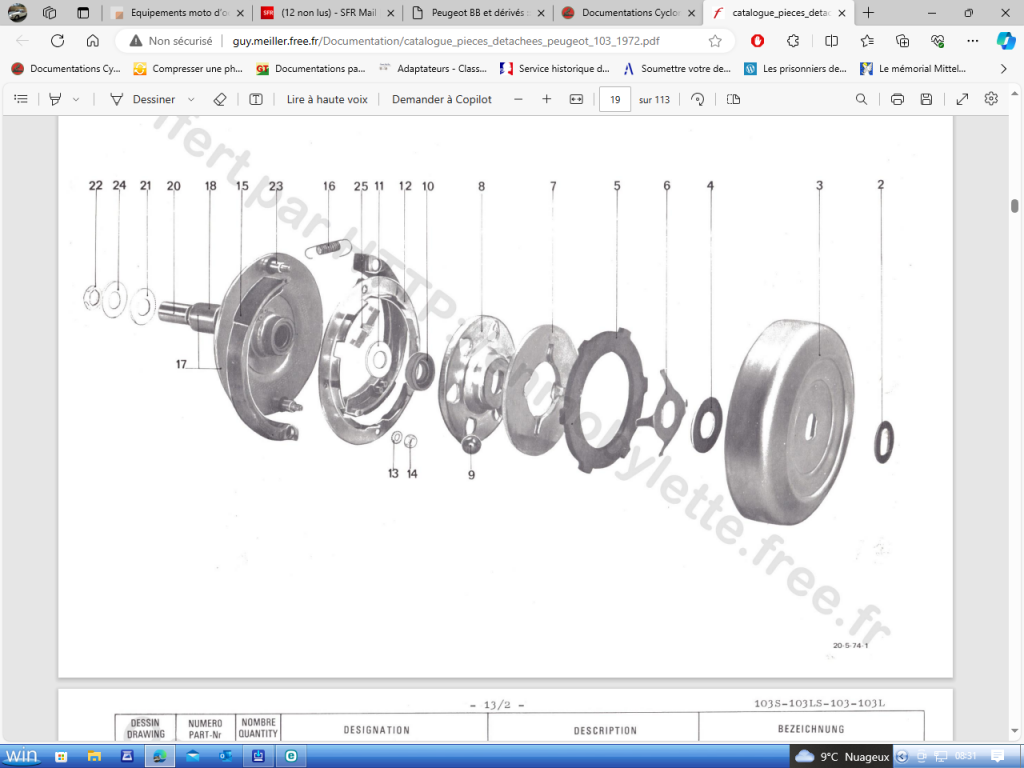1024x768 pixels.
Task: Print the PDF document
Action: pos(897,99)
